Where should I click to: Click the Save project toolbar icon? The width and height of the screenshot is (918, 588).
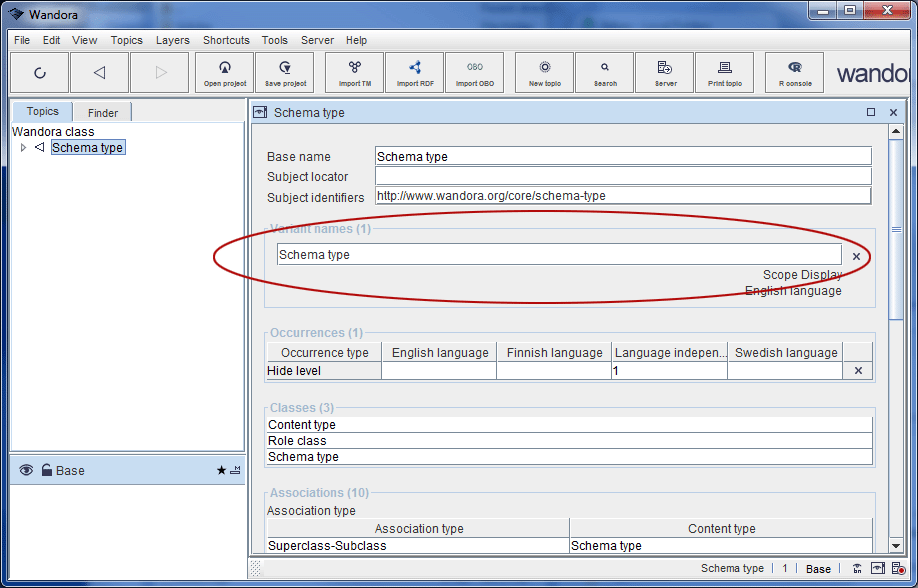285,73
